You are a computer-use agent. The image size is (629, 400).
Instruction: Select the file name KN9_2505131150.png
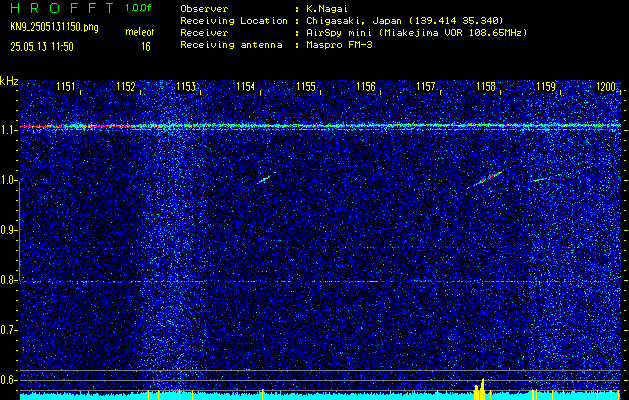pyautogui.click(x=54, y=27)
